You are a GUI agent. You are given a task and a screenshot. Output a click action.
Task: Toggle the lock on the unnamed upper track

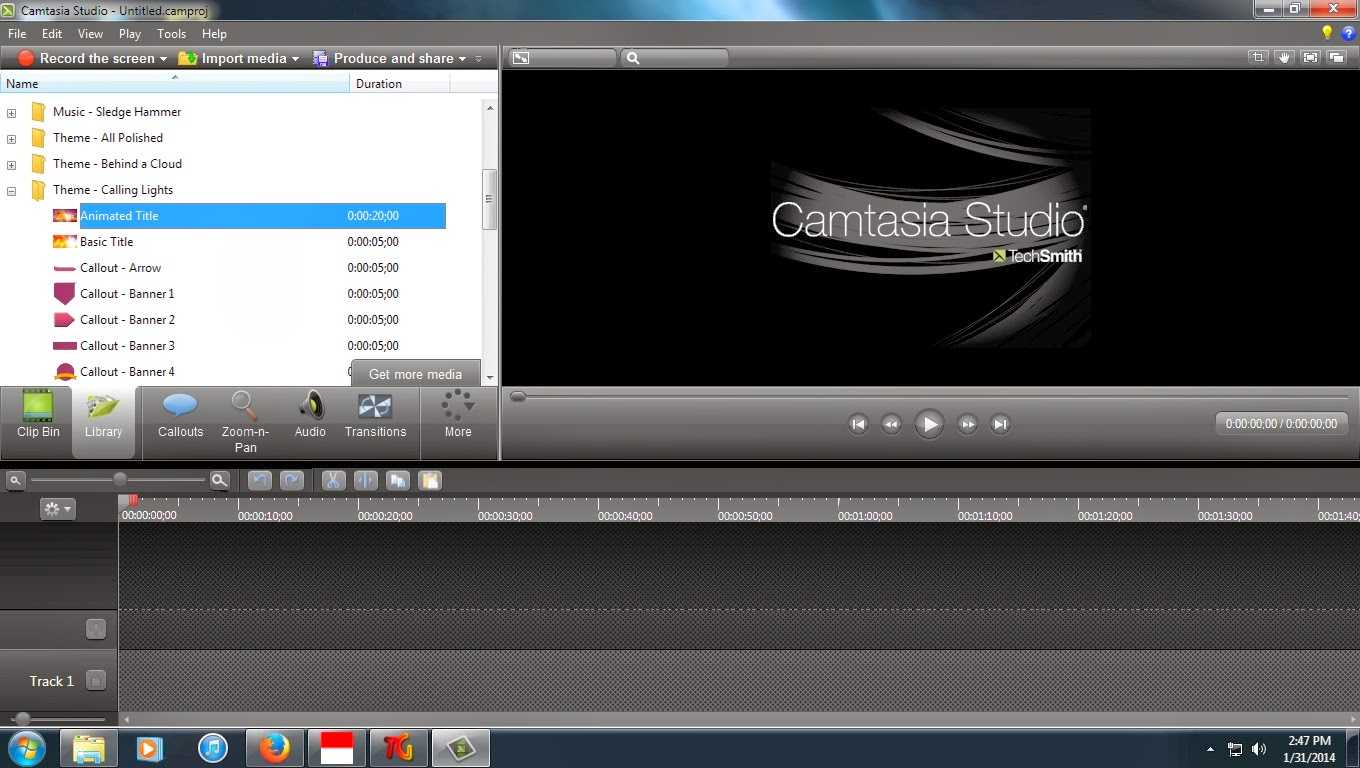[95, 629]
